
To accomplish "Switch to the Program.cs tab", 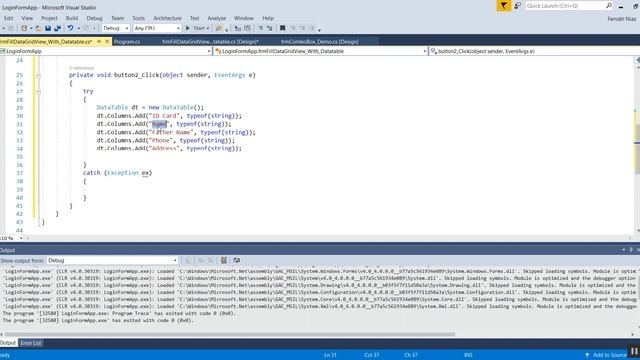I will tap(127, 42).
